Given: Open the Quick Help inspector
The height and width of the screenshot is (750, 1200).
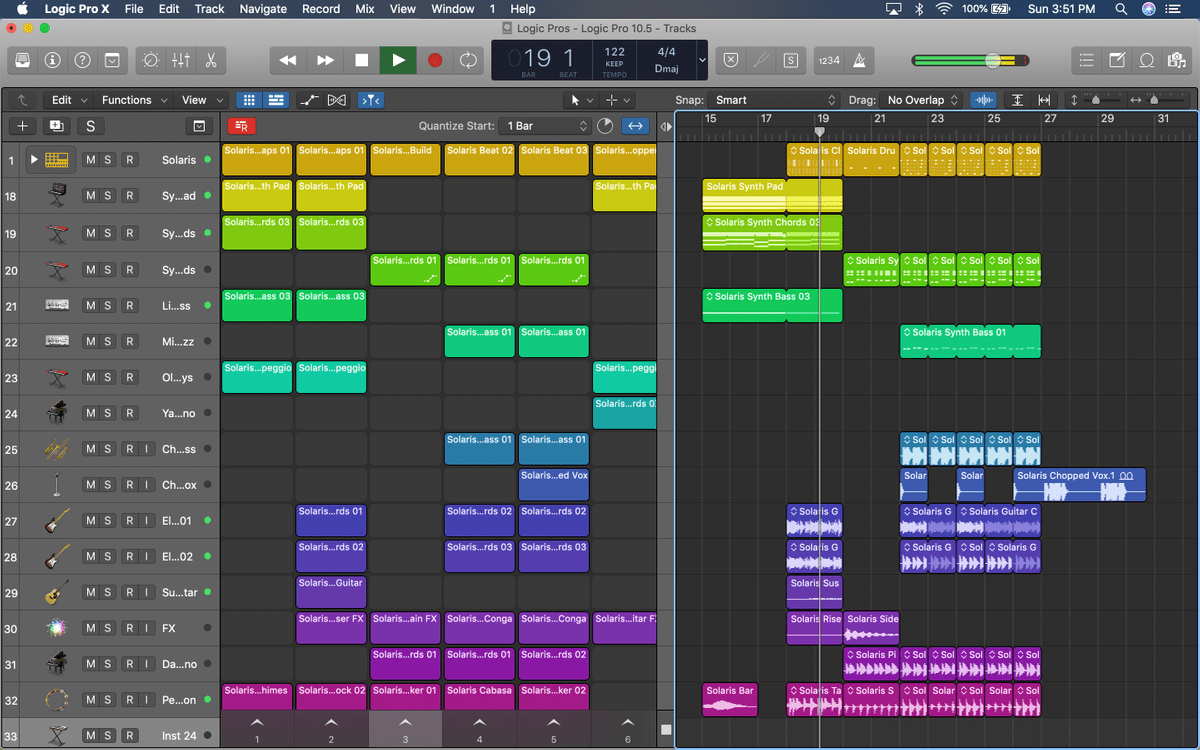Looking at the screenshot, I should click(x=82, y=60).
